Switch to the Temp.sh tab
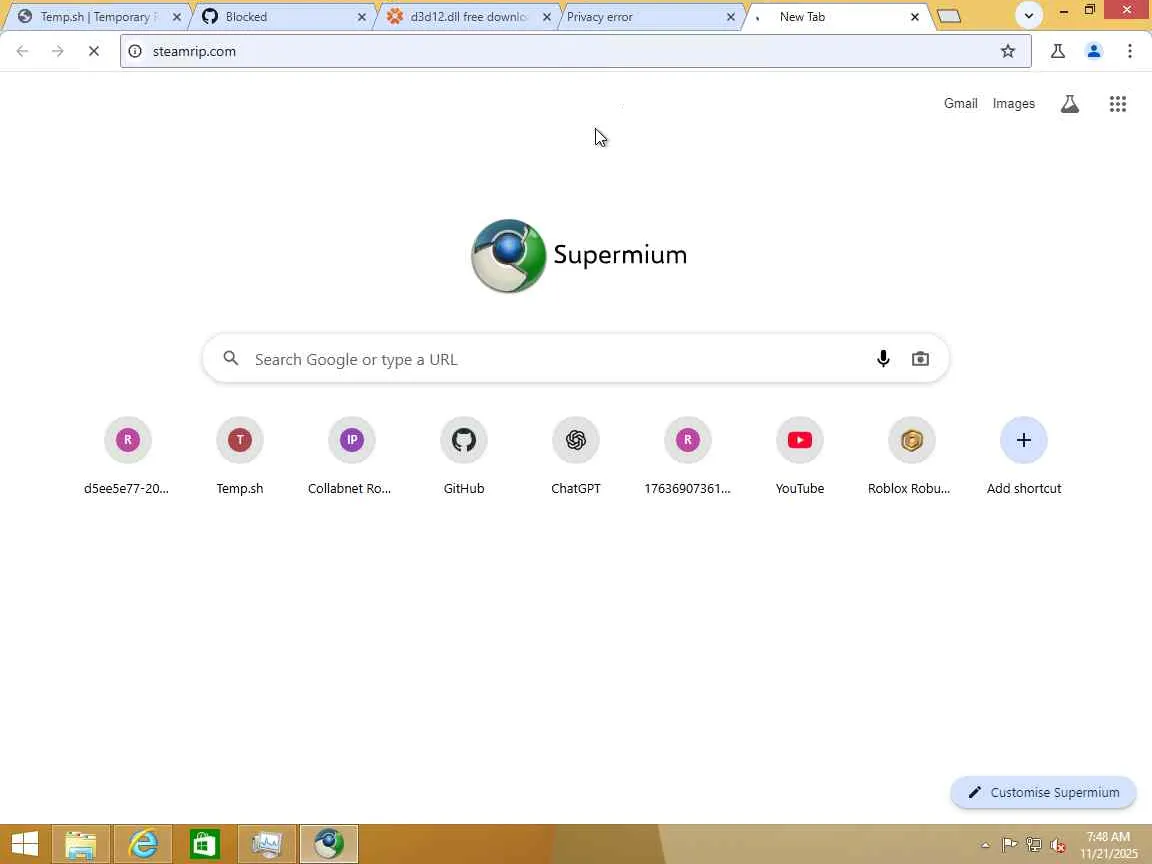Image resolution: width=1152 pixels, height=864 pixels. click(x=96, y=16)
